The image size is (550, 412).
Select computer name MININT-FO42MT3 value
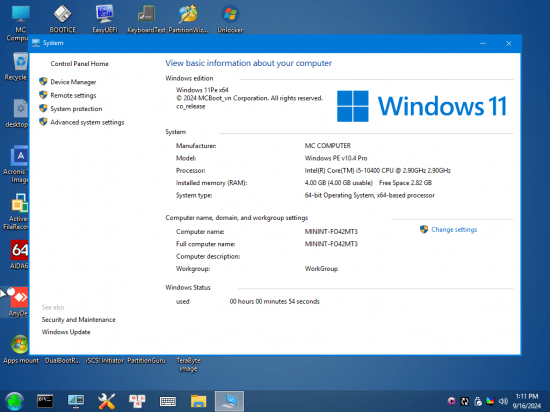331,231
